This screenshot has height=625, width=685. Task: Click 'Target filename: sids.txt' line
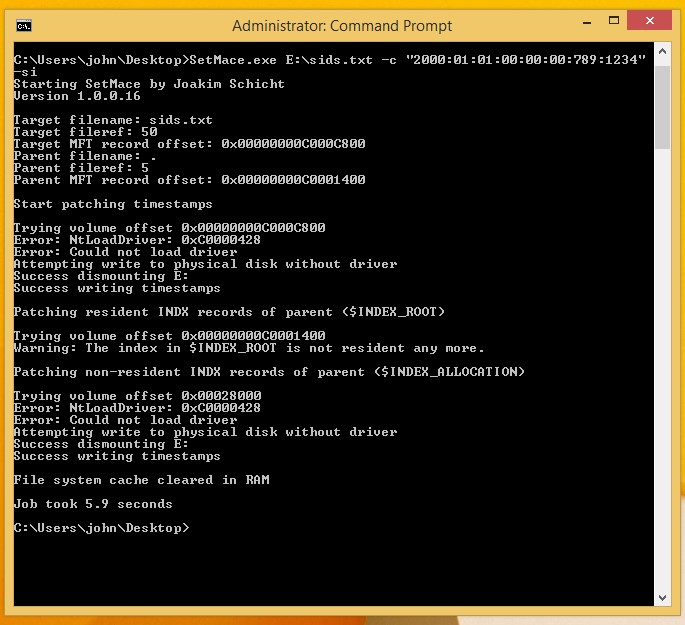tap(113, 120)
